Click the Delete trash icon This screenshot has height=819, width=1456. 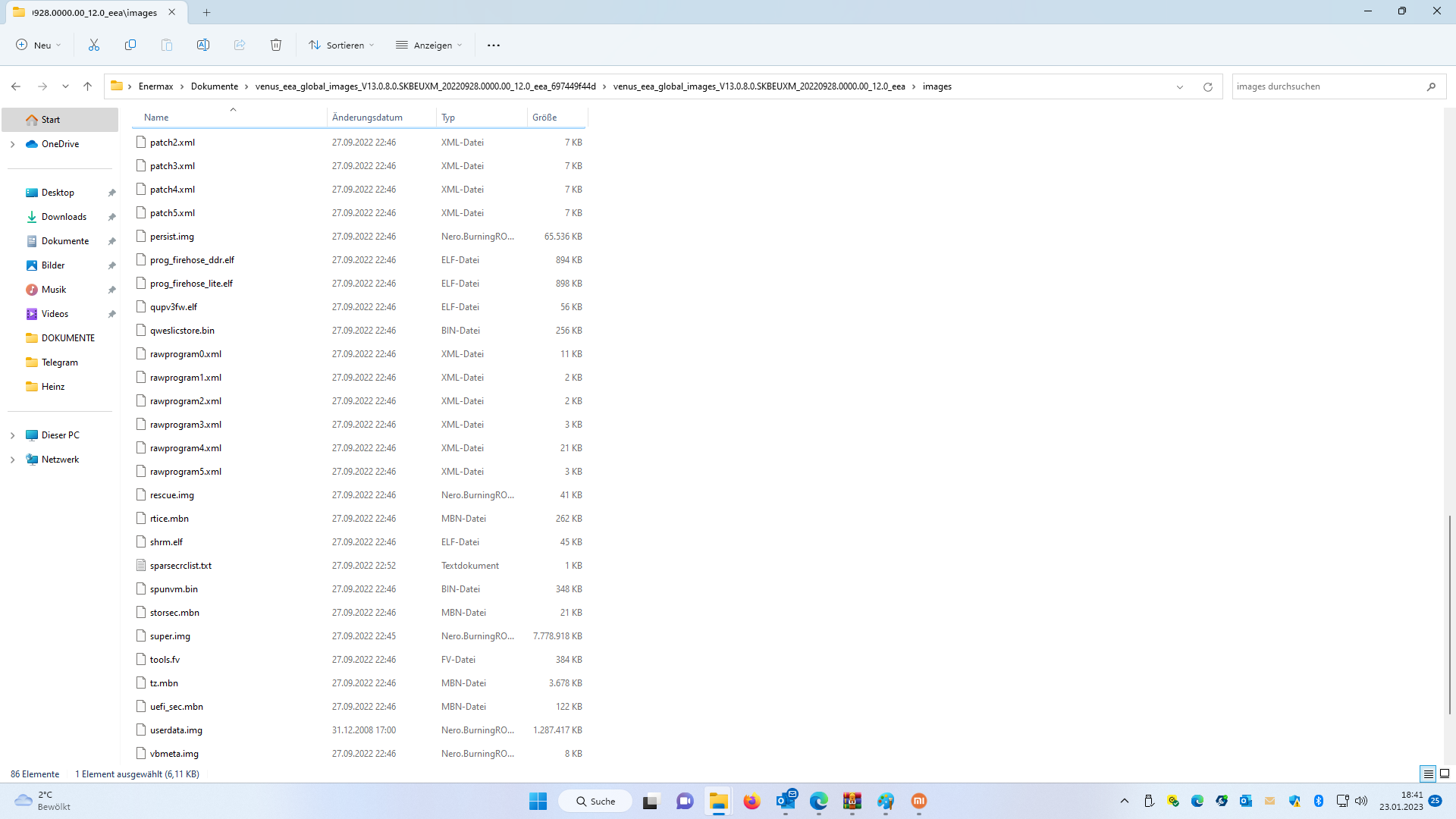tap(276, 45)
